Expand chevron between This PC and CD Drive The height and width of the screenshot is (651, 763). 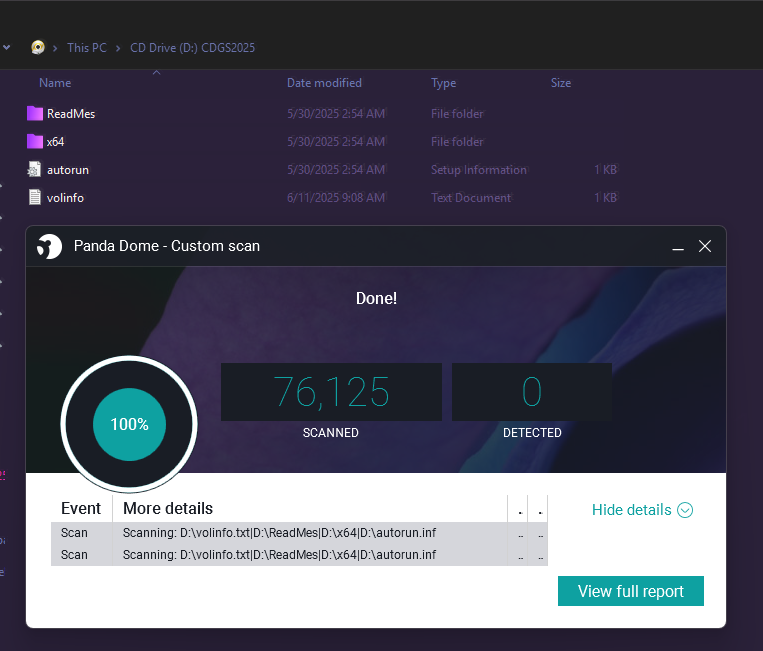118,48
